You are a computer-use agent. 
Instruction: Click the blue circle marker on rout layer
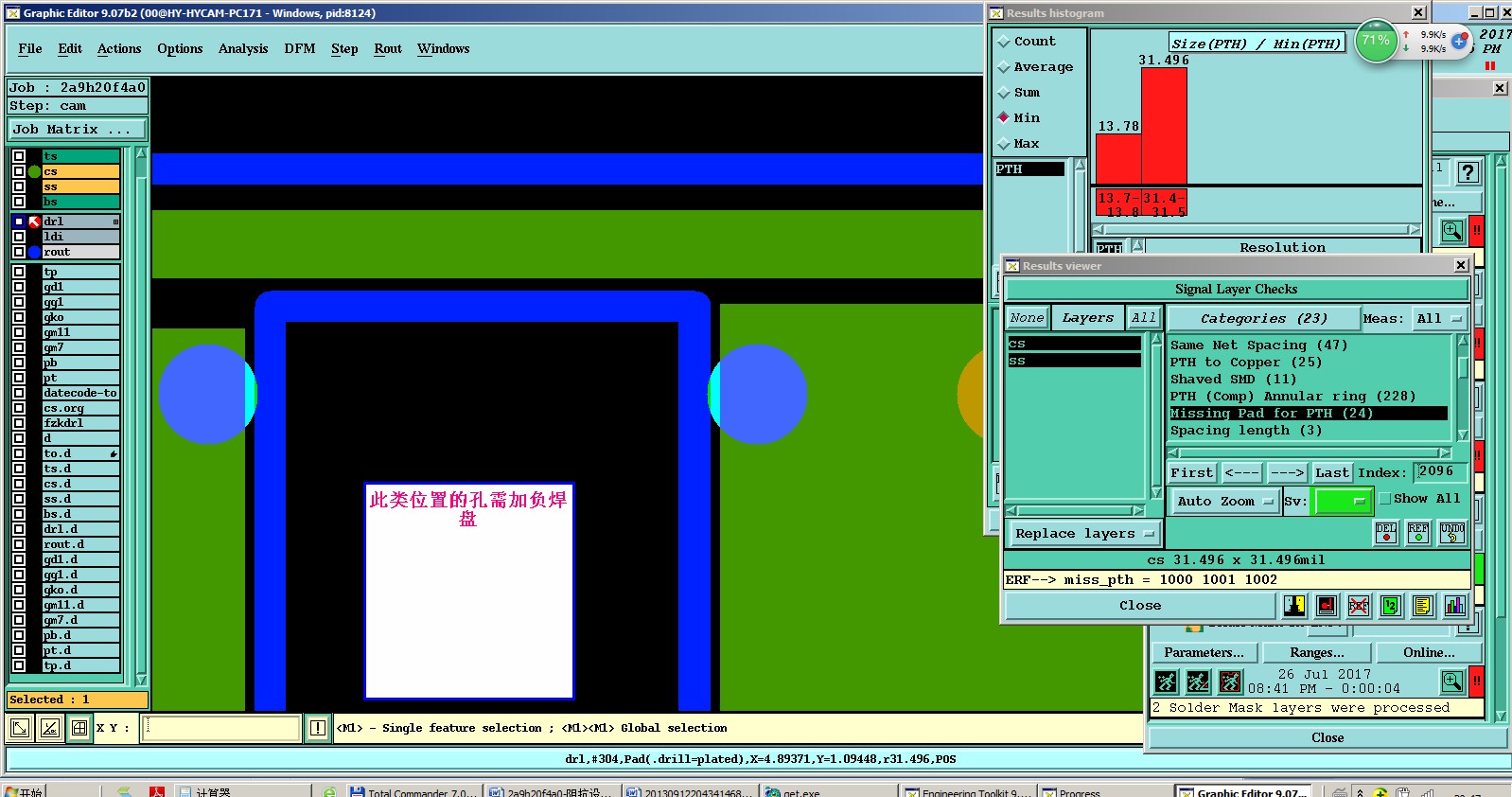(34, 252)
